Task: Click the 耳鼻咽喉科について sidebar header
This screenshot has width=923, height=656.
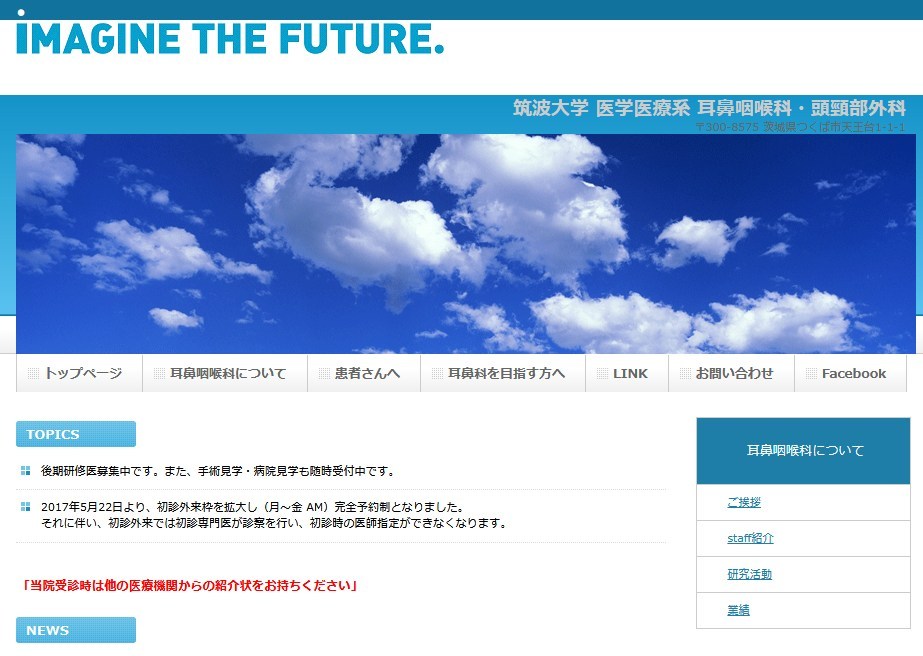Action: [803, 451]
